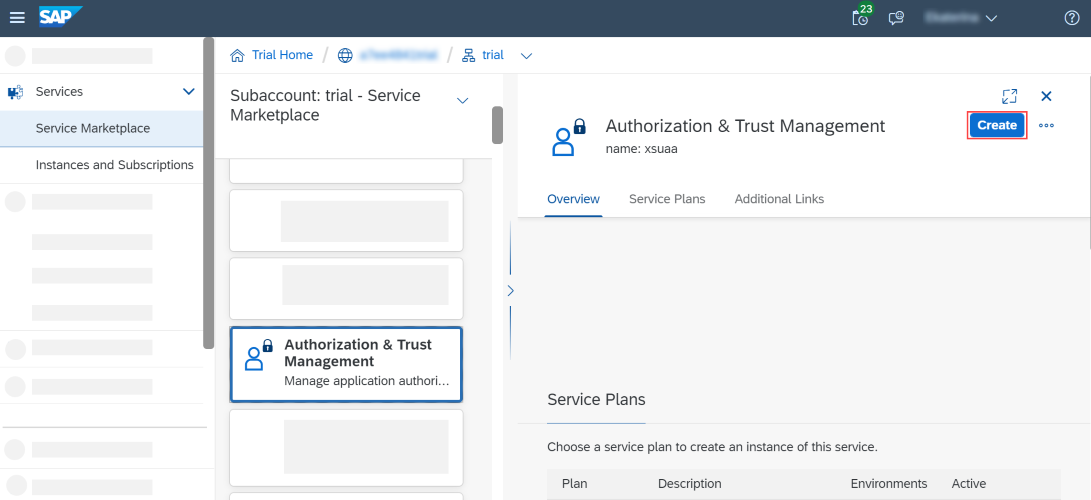Image resolution: width=1091 pixels, height=500 pixels.
Task: Switch to the Overview tab
Action: [573, 199]
